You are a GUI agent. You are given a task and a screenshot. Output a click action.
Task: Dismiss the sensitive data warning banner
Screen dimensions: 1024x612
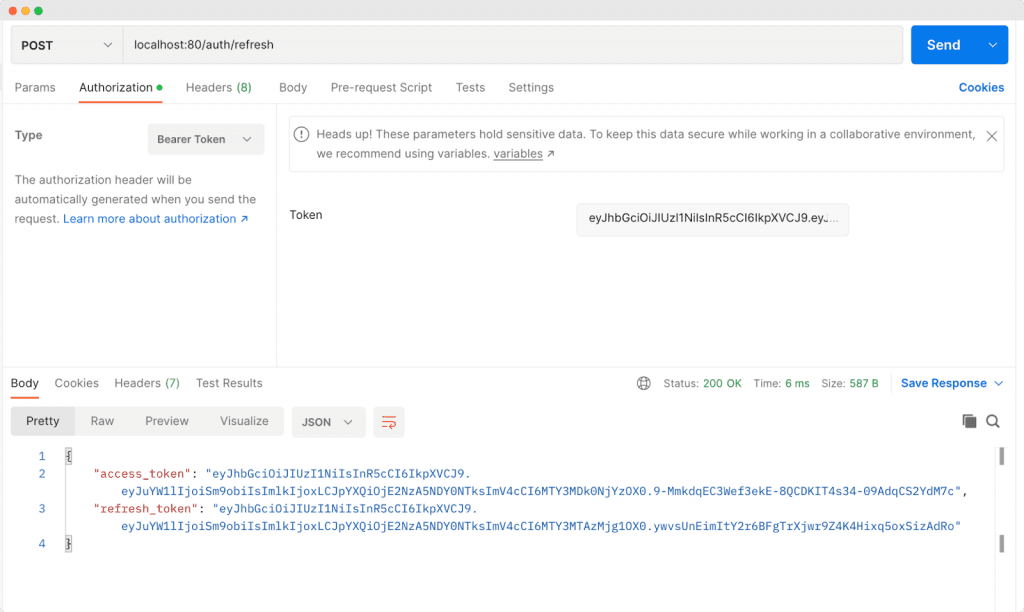992,135
